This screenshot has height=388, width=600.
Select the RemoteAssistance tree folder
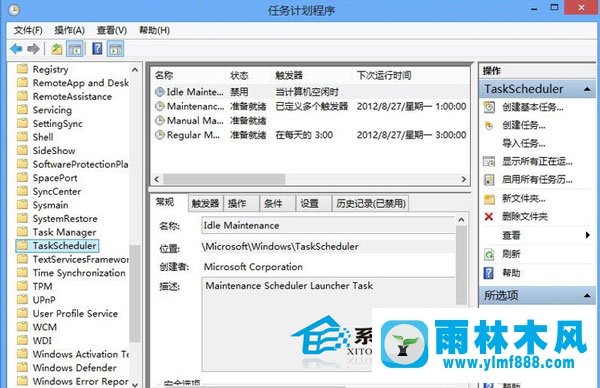pos(72,96)
